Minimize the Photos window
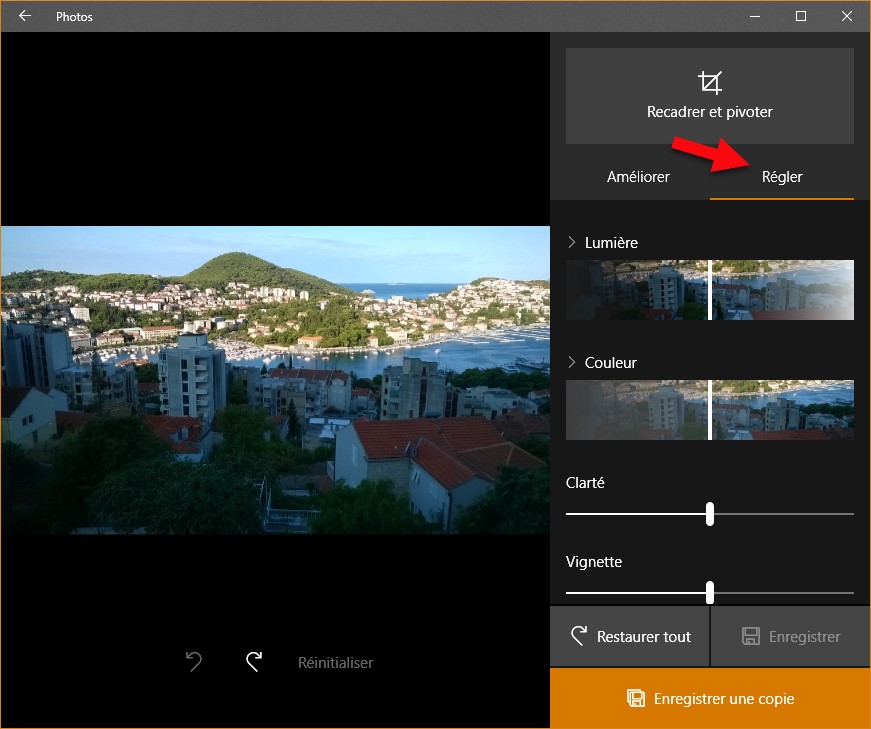Screen dimensions: 871x729 [x=755, y=16]
